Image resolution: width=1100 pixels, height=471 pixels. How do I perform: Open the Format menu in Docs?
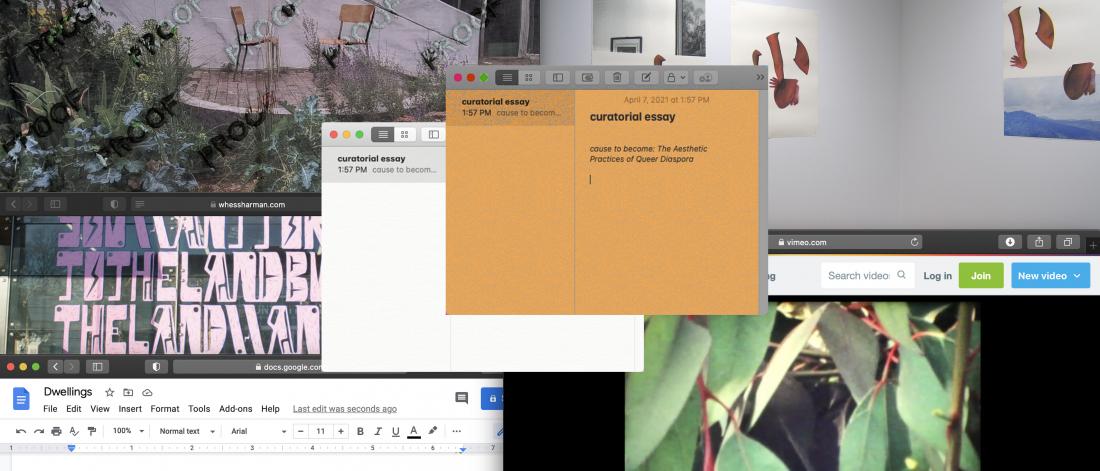pyautogui.click(x=165, y=409)
